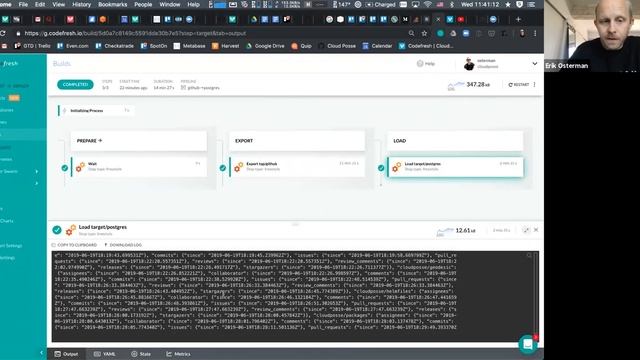This screenshot has width=640, height=360.
Task: Open the Checkatrade bookmark
Action: pyautogui.click(x=114, y=46)
